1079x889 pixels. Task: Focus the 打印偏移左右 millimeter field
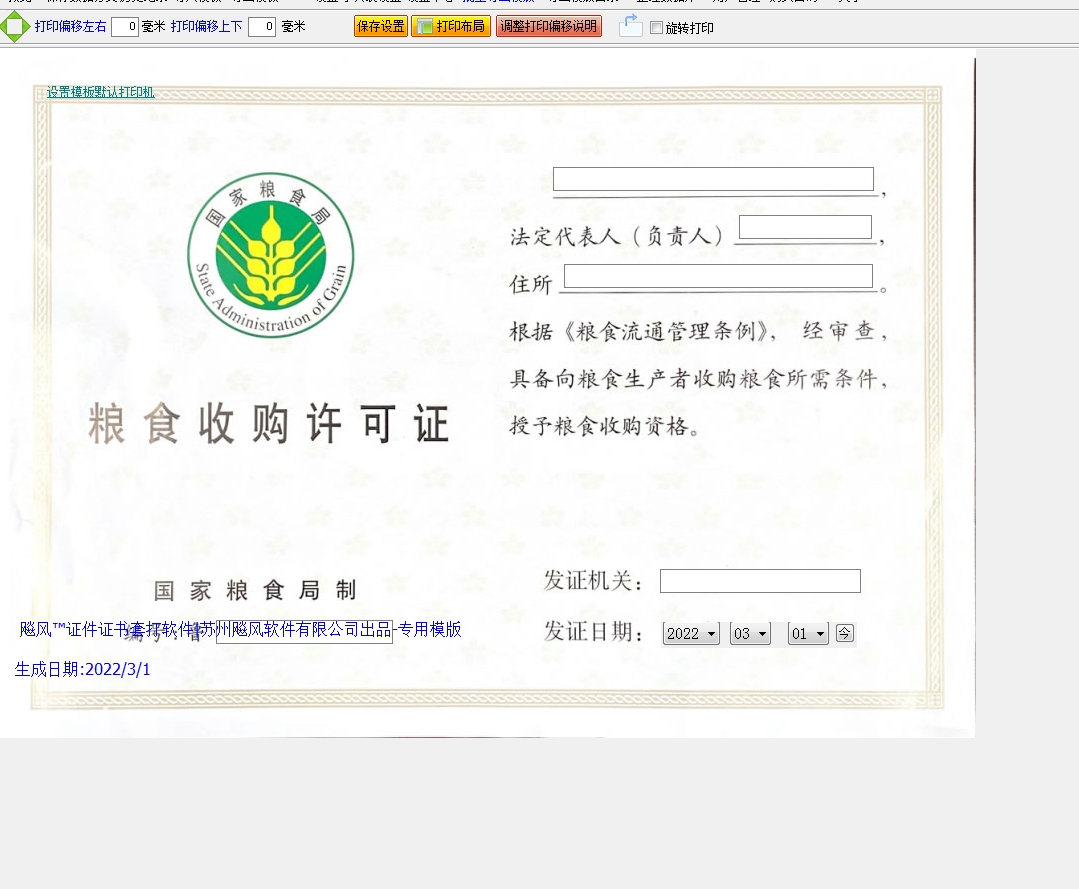tap(125, 27)
